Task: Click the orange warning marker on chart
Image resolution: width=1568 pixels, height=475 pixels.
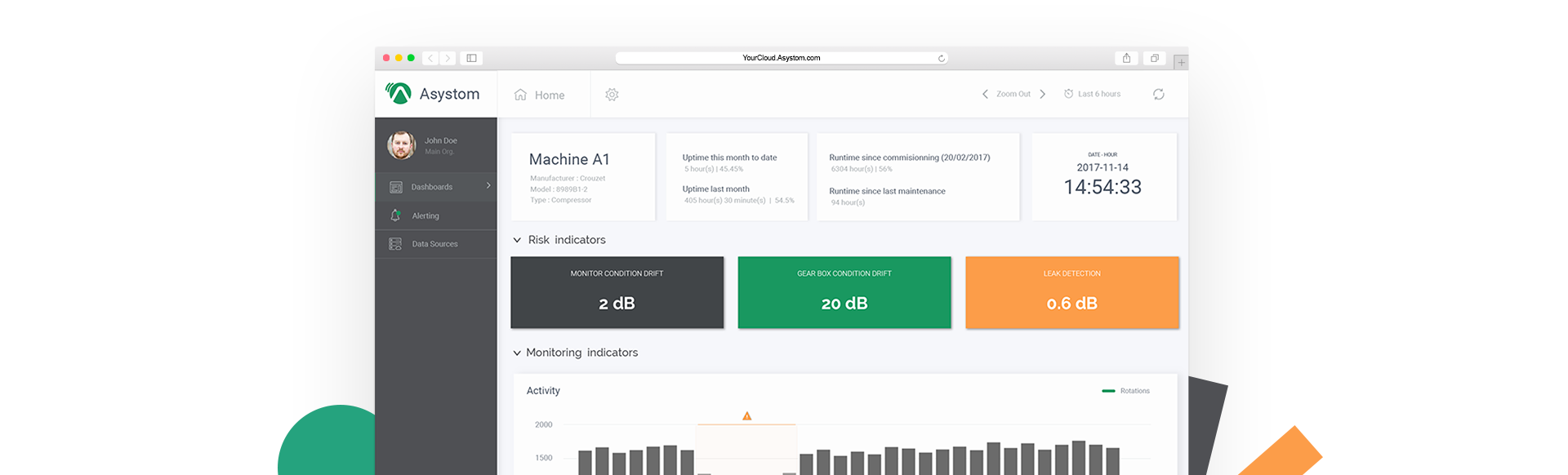Action: point(746,416)
